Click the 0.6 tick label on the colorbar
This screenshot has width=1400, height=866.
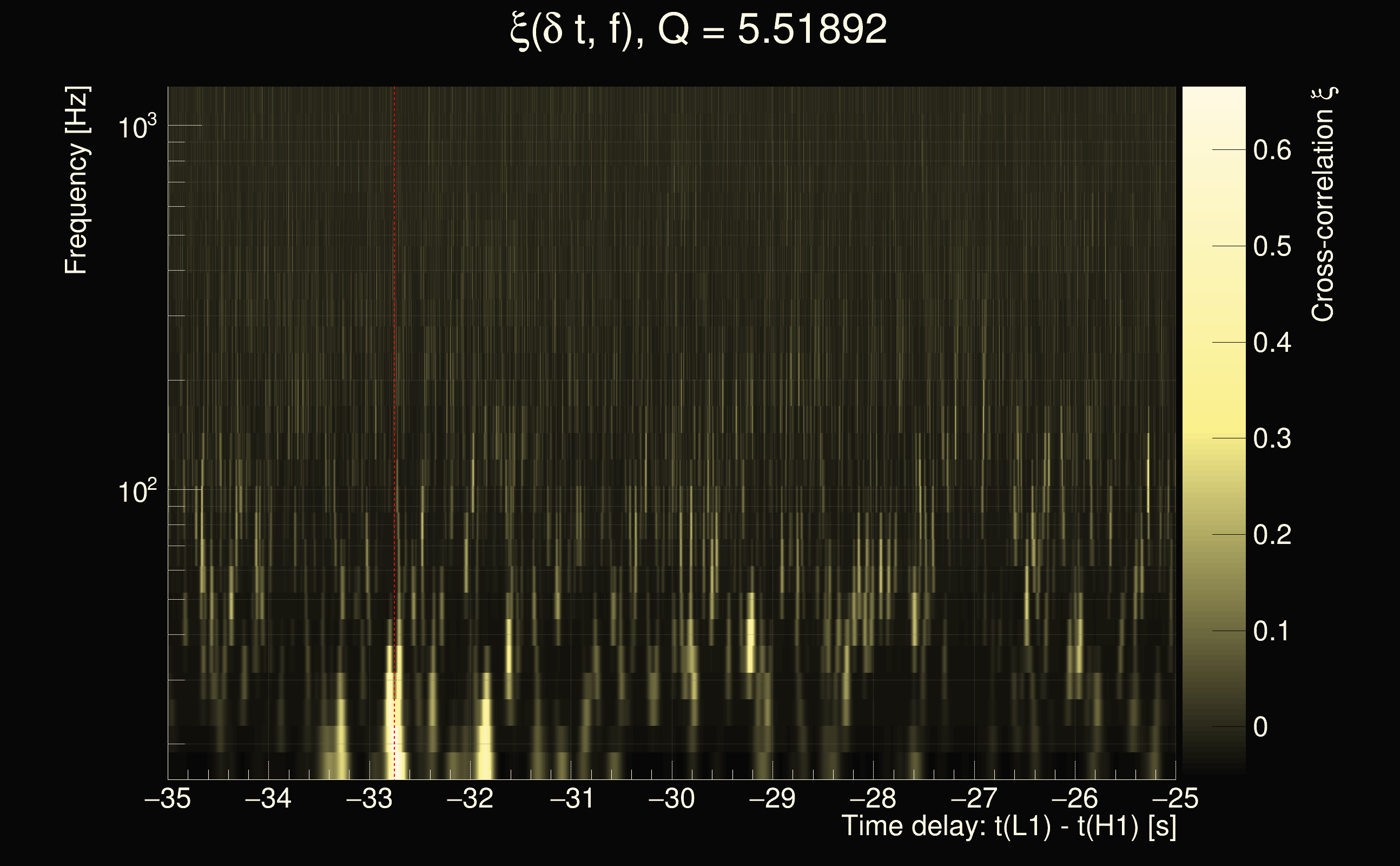1272,150
